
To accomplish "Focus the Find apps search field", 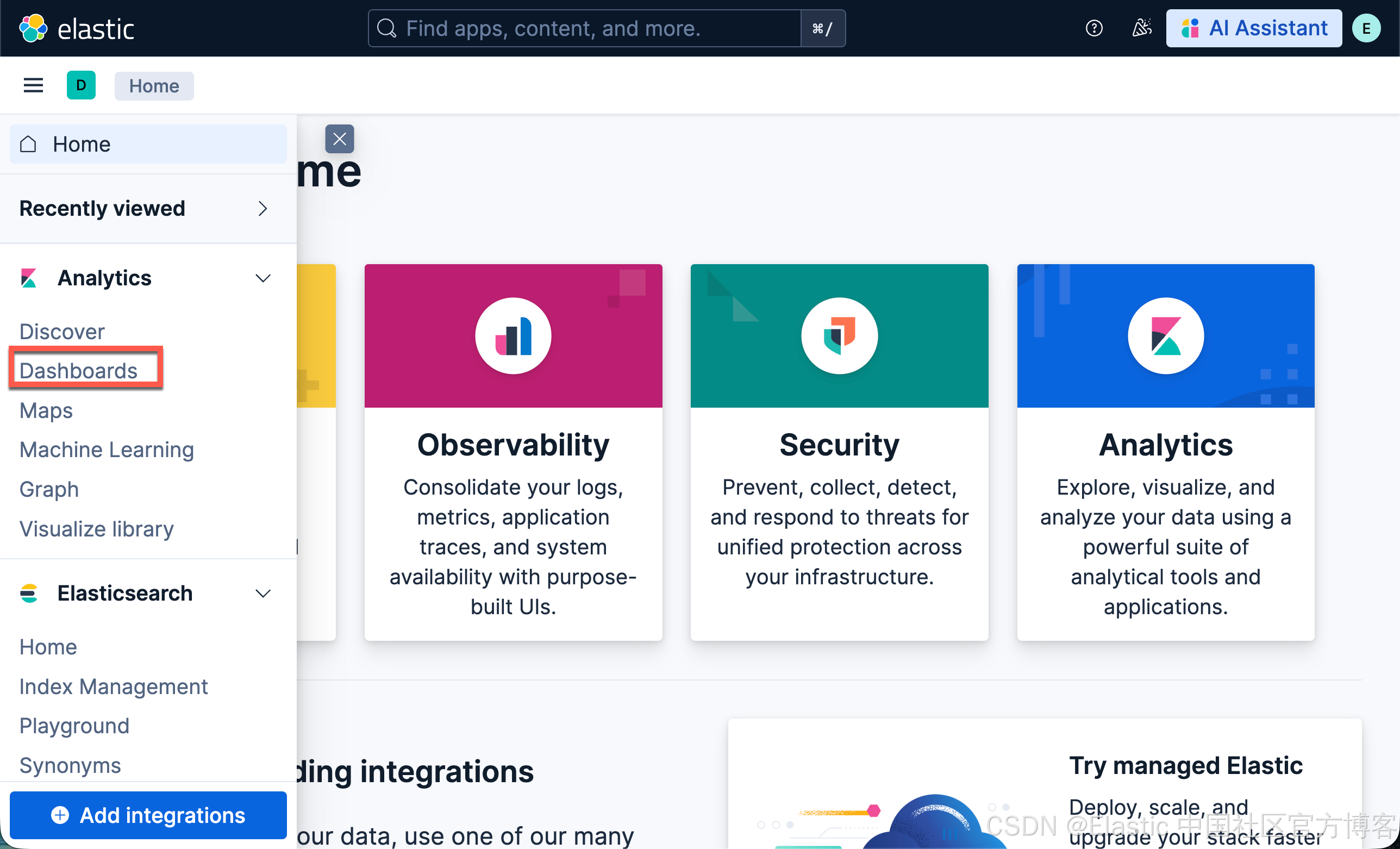I will pos(585,28).
